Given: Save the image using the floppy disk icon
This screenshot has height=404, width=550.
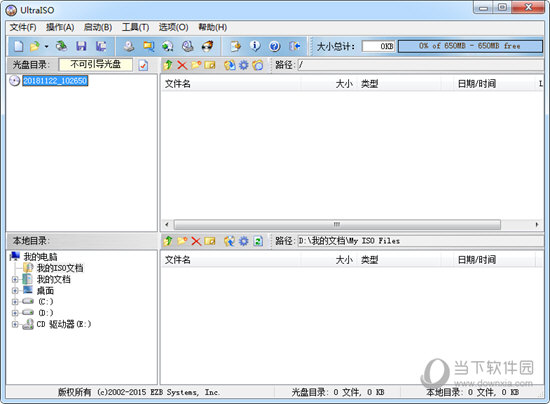Looking at the screenshot, I should coord(81,46).
